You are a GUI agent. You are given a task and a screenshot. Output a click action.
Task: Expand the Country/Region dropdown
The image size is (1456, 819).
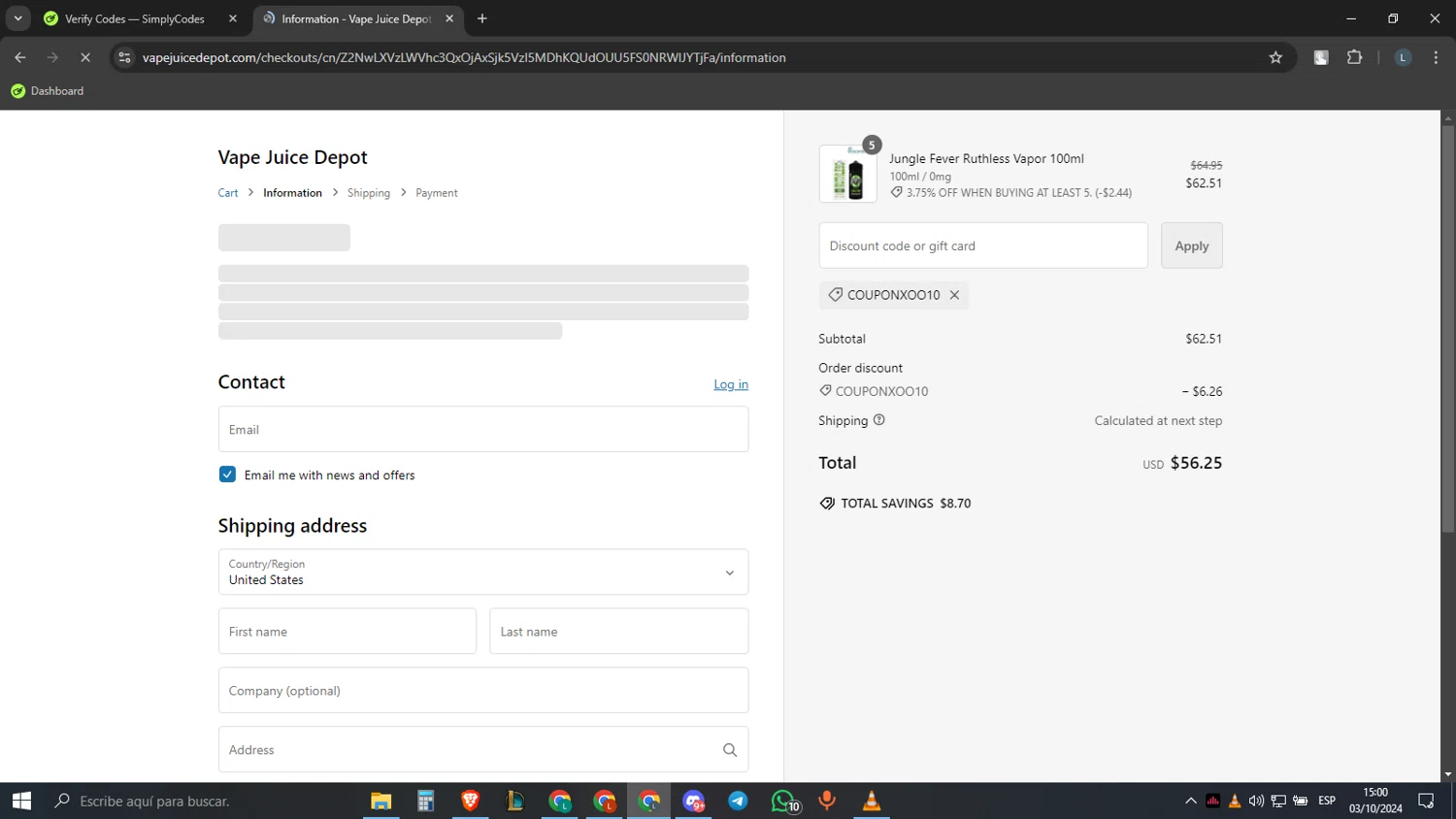(x=483, y=572)
